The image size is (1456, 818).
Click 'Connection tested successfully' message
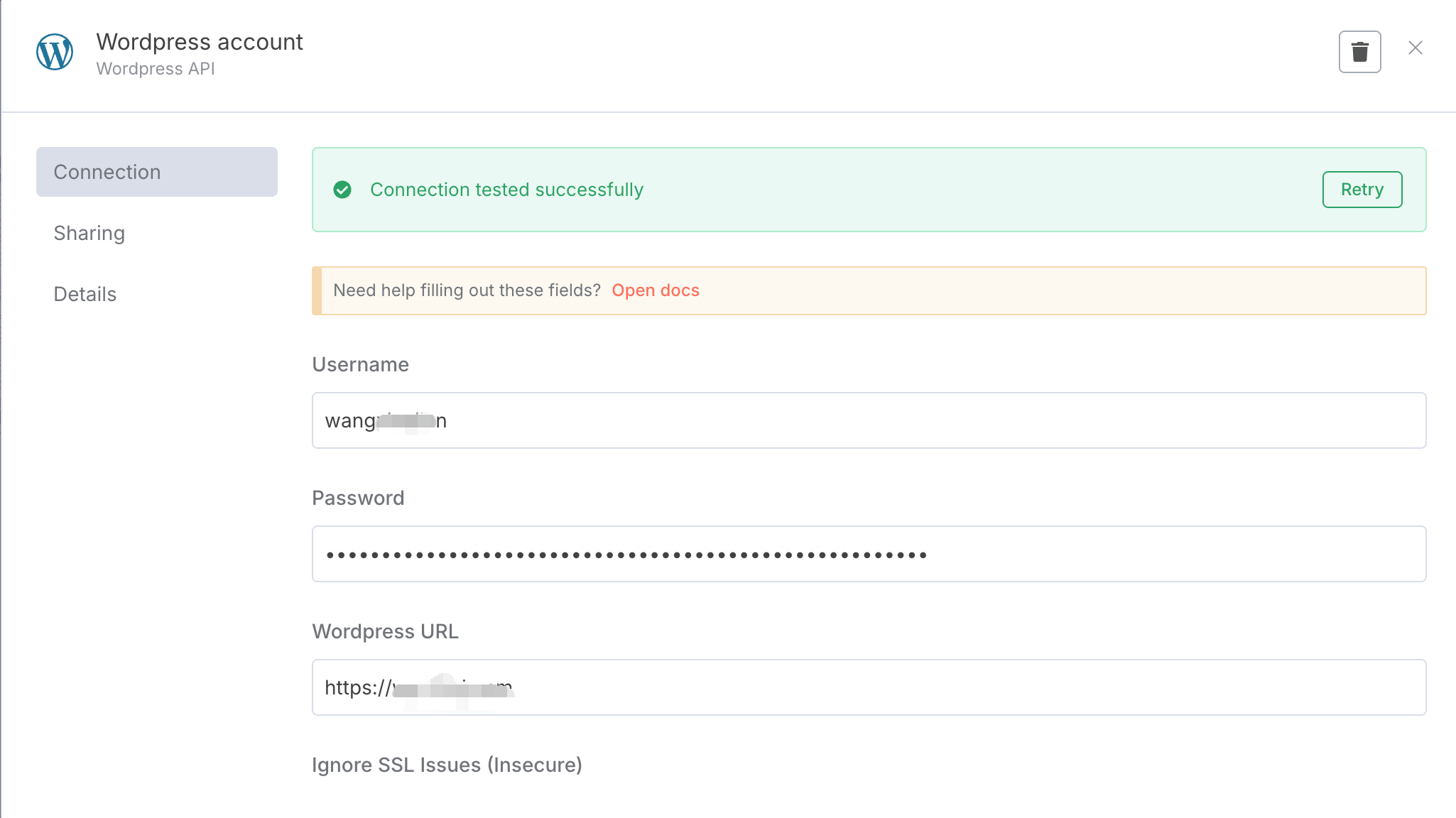point(506,190)
